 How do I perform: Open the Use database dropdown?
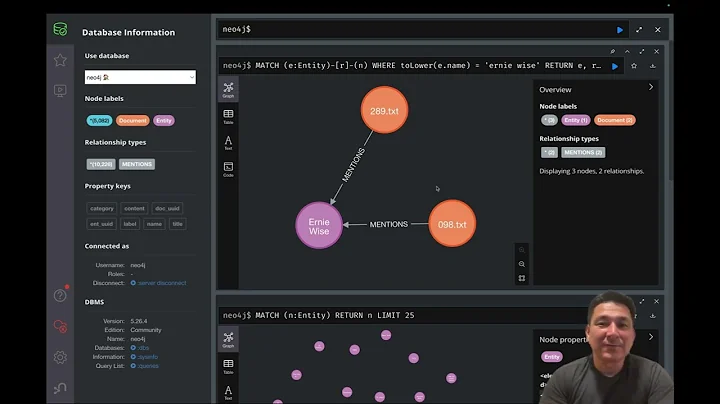pos(140,77)
